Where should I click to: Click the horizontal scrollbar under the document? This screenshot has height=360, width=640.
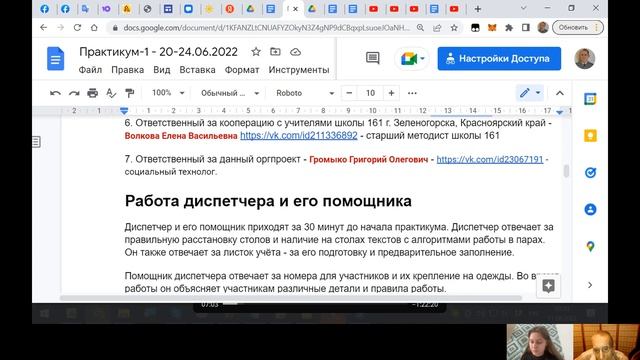tap(291, 298)
